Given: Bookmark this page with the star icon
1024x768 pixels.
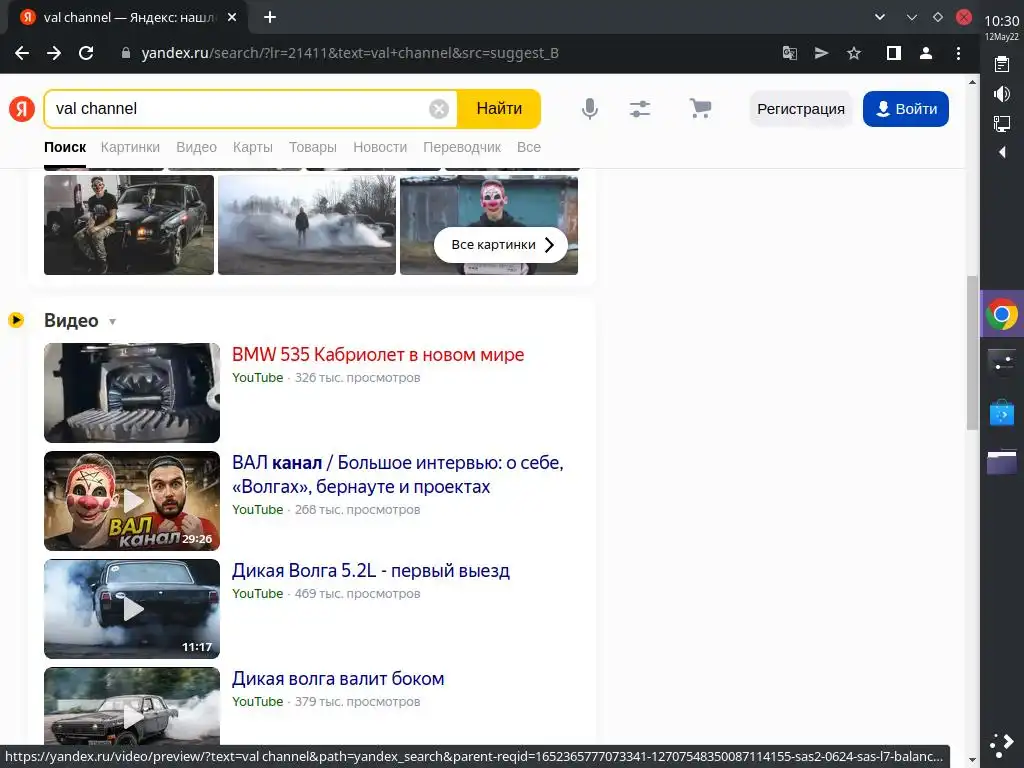Looking at the screenshot, I should 854,53.
